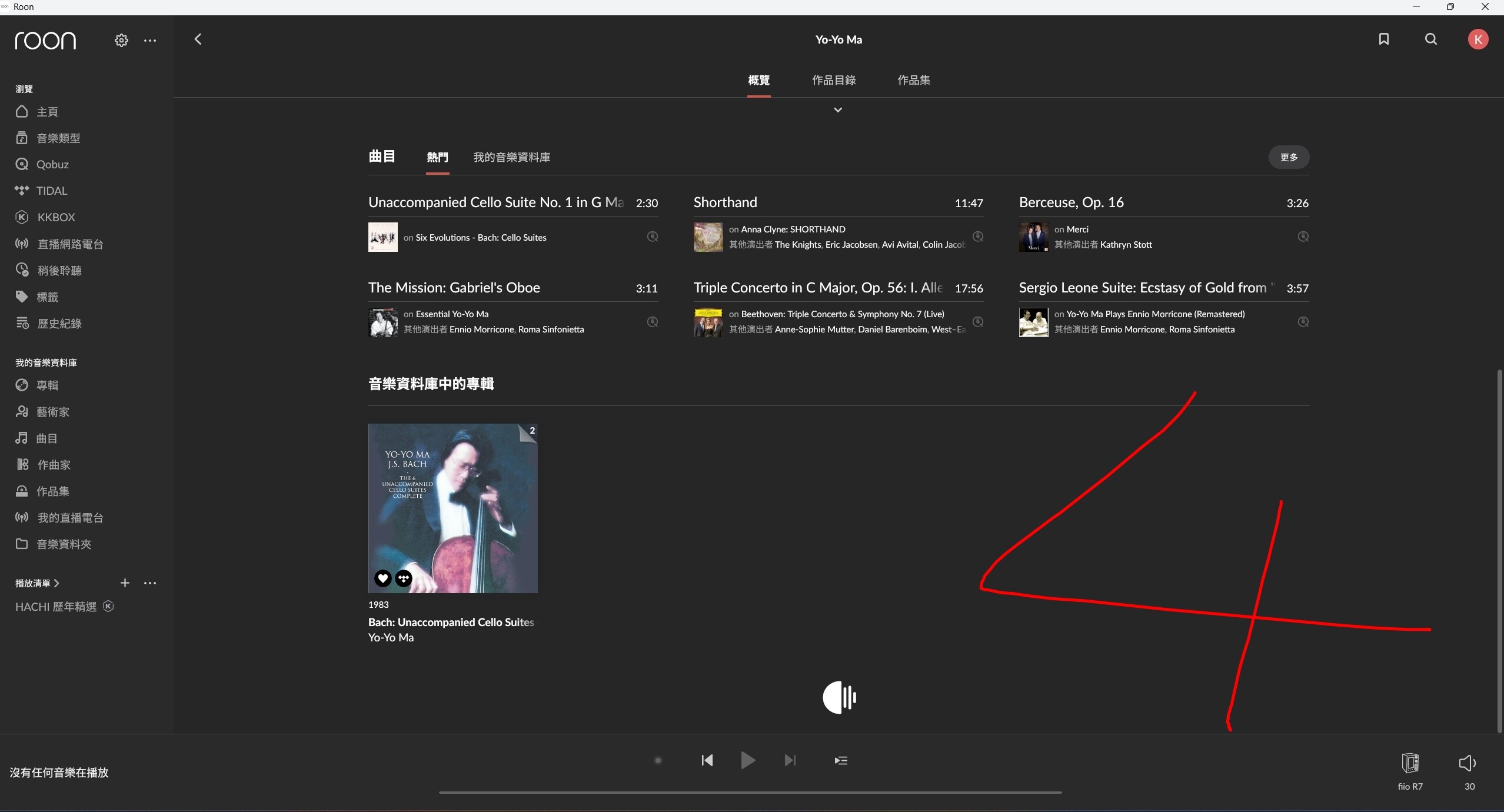Open Anne-Sophie Mutter artist link
Image resolution: width=1504 pixels, height=812 pixels.
(x=814, y=330)
